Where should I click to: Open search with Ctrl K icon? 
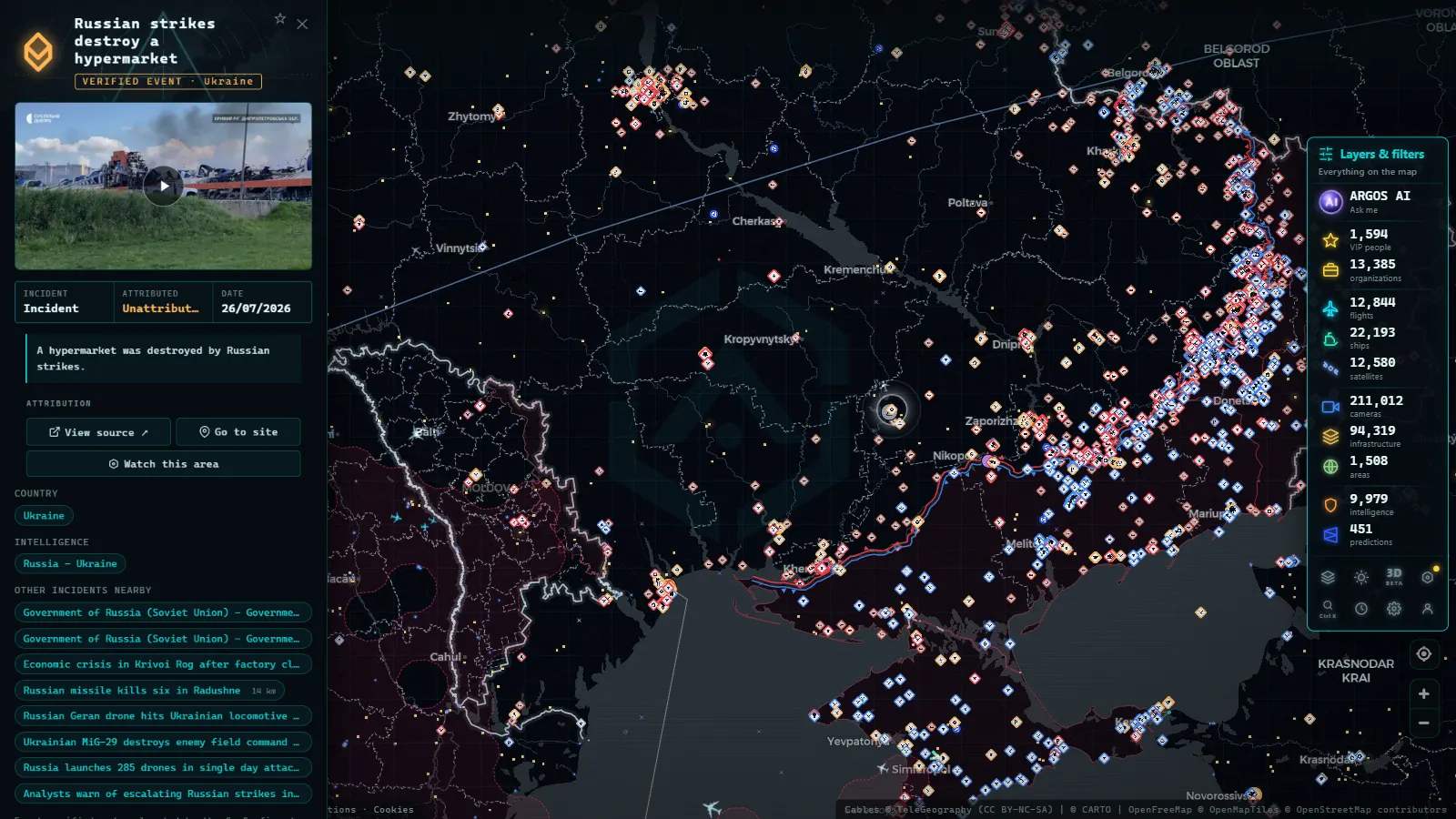[x=1328, y=608]
